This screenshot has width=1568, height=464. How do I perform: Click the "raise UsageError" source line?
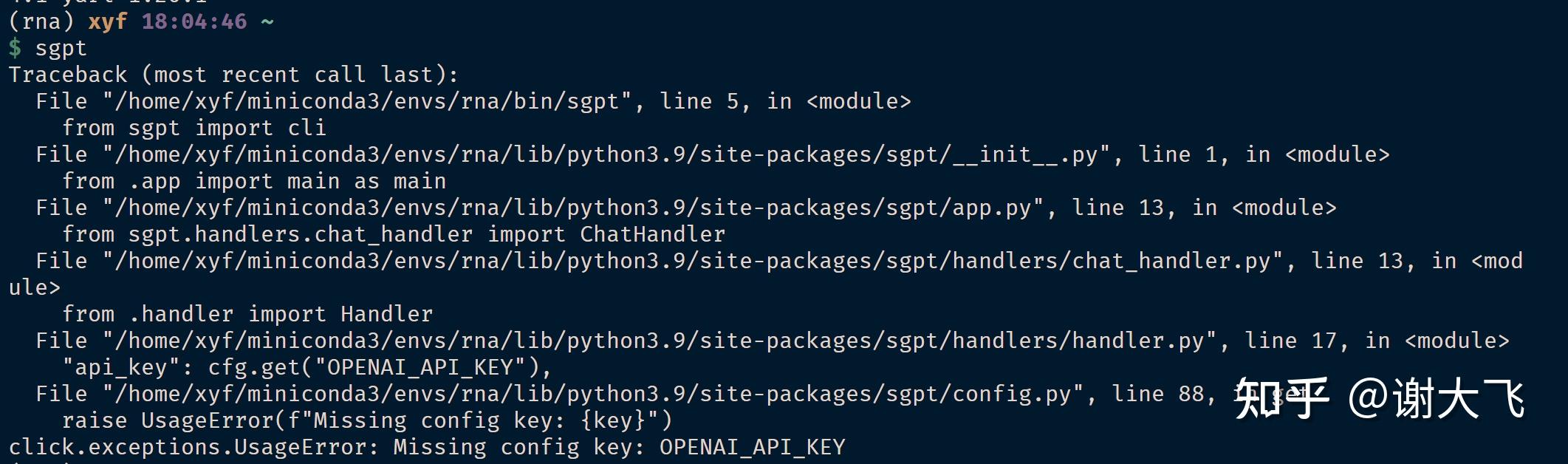pos(367,420)
